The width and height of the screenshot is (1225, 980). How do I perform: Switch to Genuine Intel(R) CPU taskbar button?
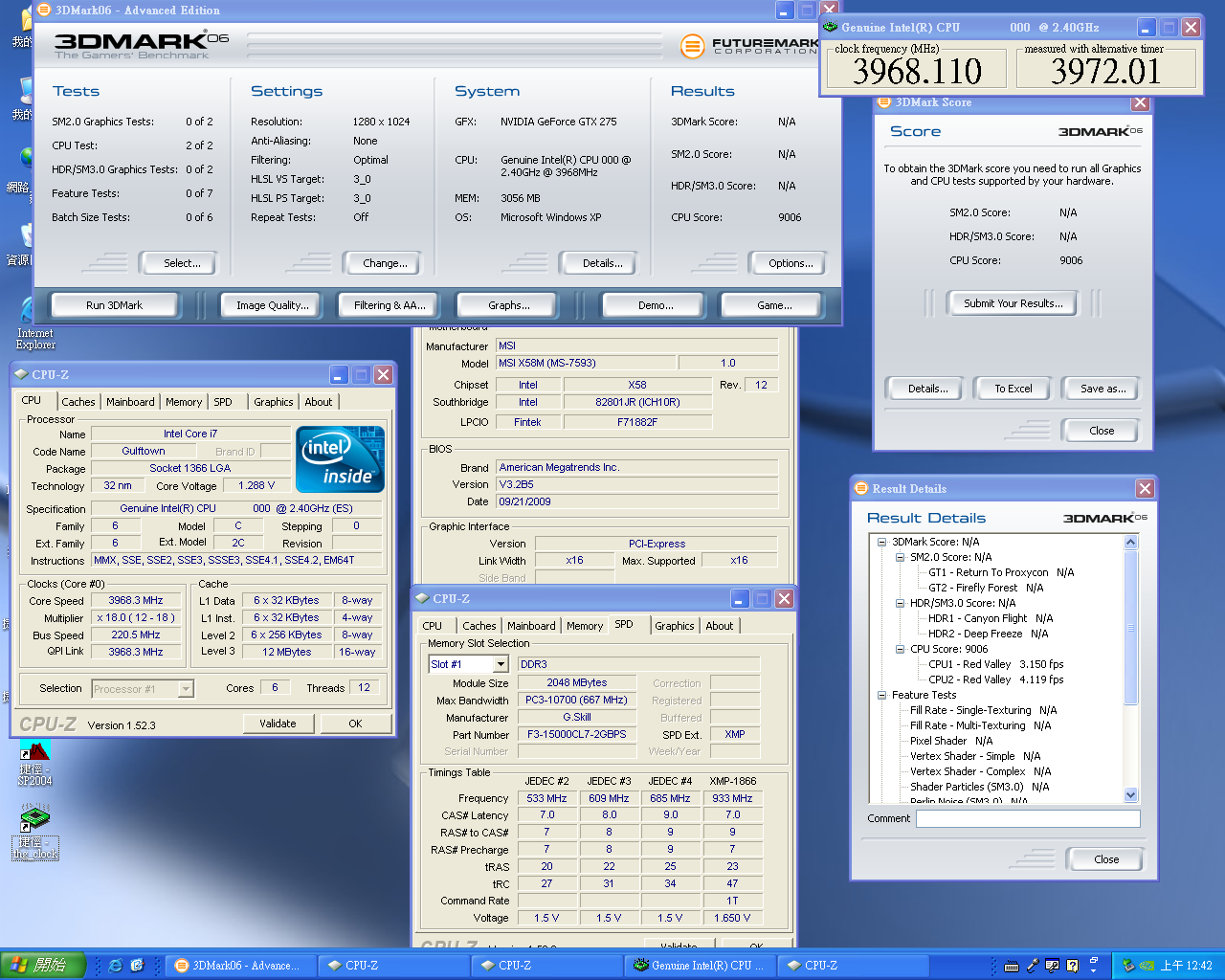point(699,966)
